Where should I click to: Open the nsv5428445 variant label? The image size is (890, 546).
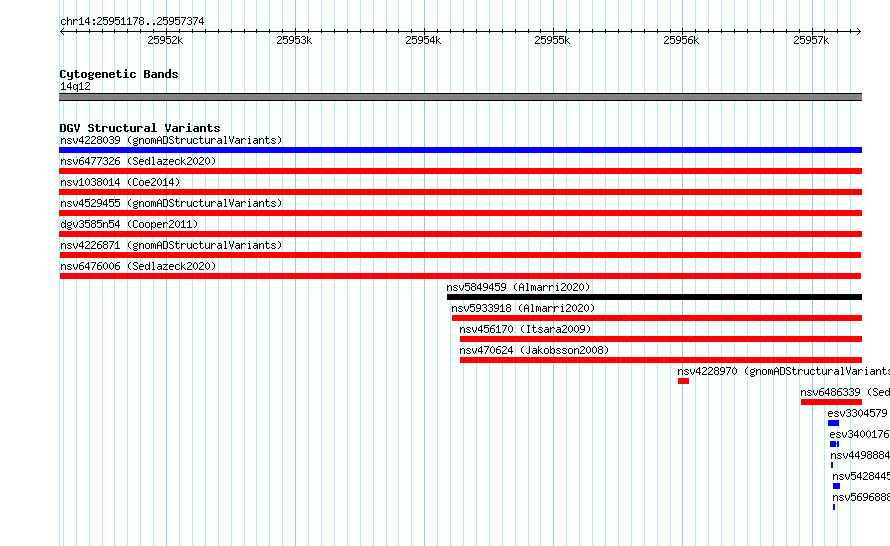pos(861,476)
